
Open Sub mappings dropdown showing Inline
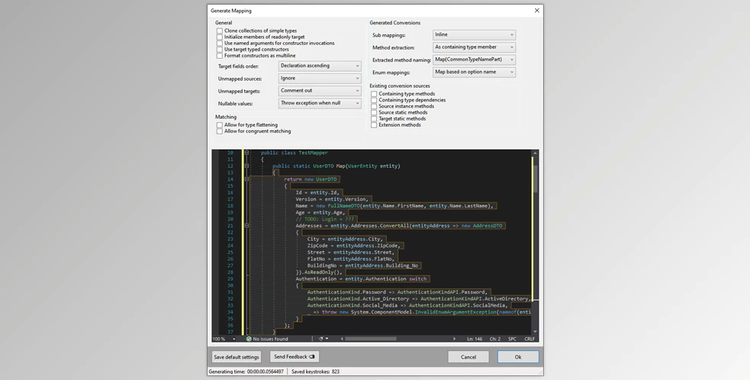coord(474,34)
